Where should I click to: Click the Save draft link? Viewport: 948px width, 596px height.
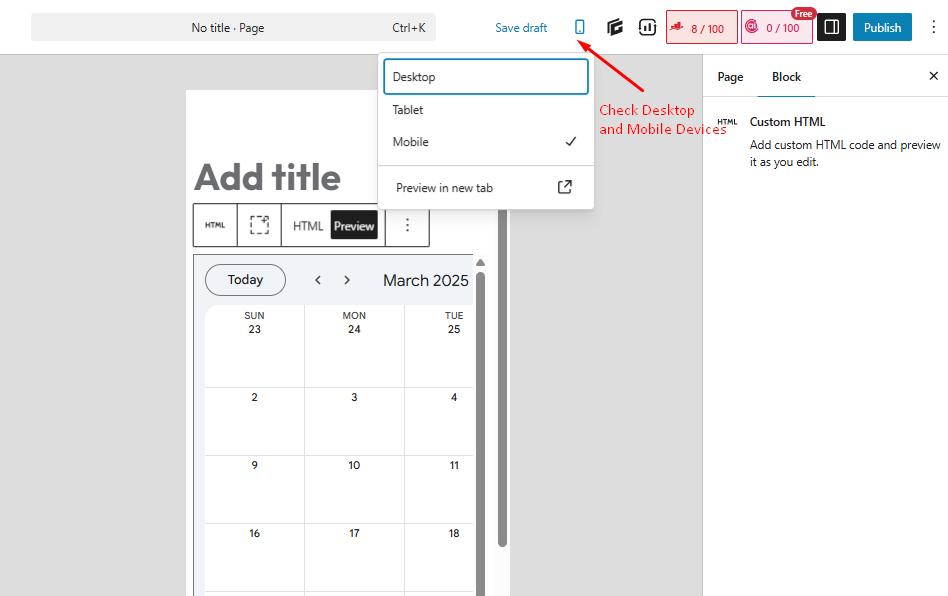coord(521,28)
